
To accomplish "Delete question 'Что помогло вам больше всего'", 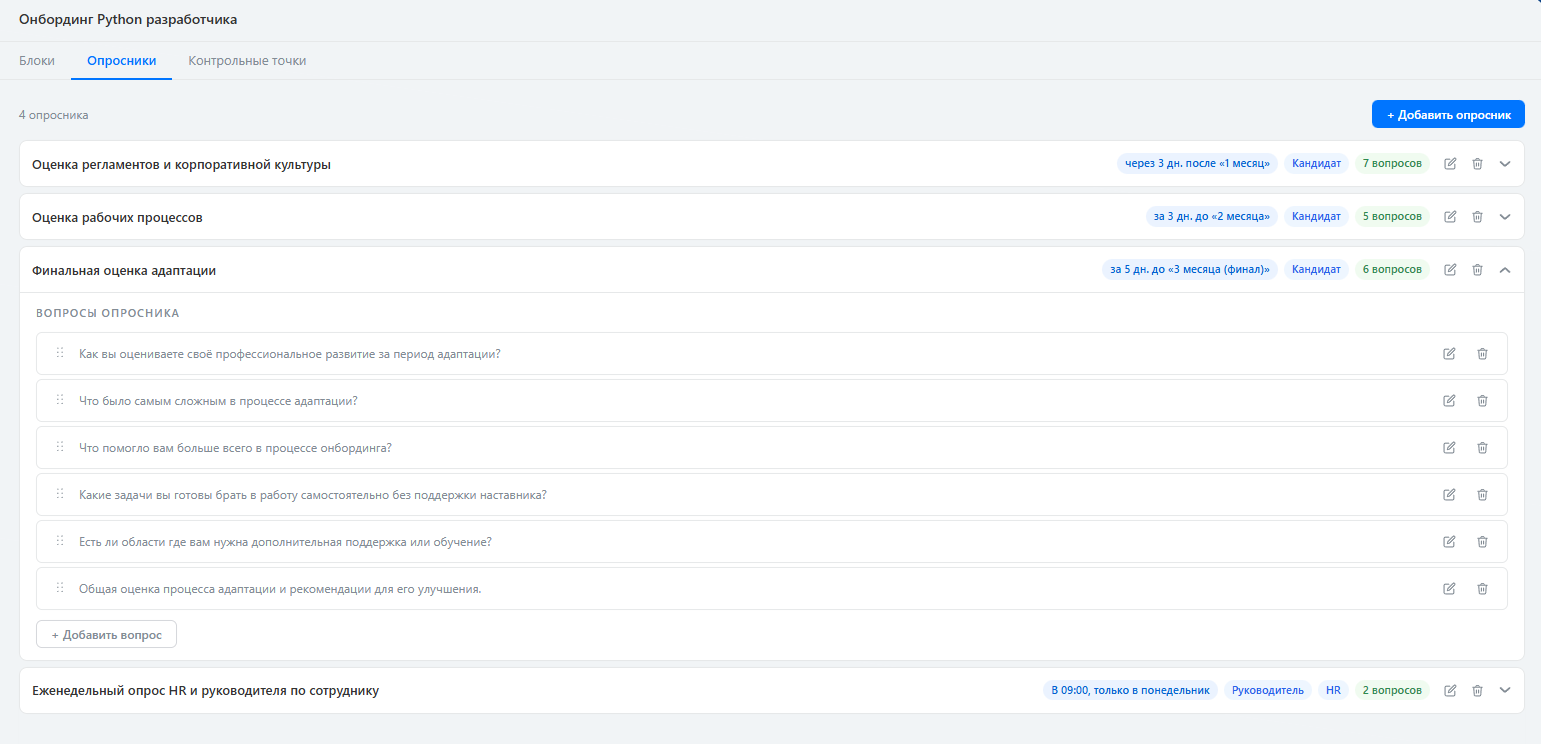I will click(x=1482, y=448).
